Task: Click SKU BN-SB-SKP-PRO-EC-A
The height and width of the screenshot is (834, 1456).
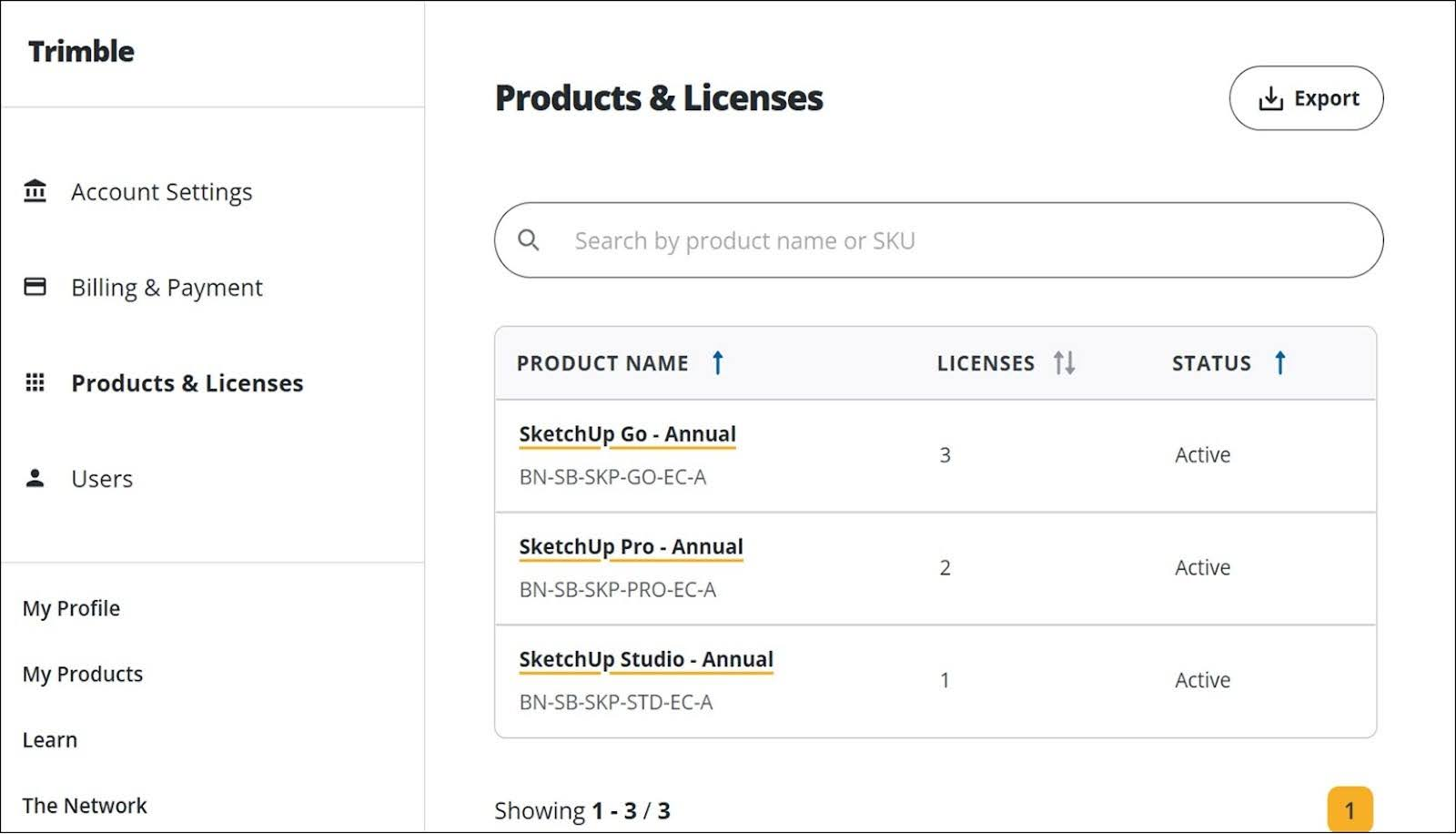Action: click(x=617, y=590)
